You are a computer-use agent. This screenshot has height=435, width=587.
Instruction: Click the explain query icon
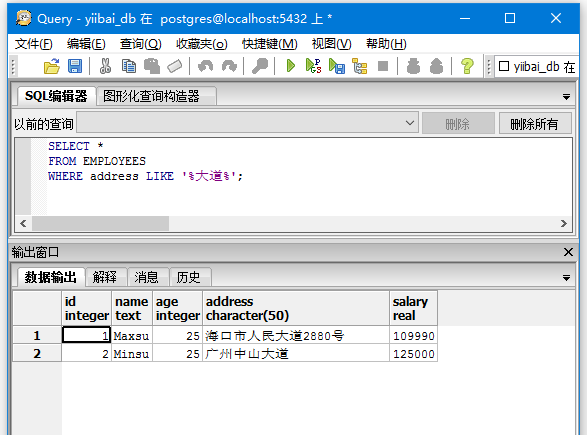[359, 66]
